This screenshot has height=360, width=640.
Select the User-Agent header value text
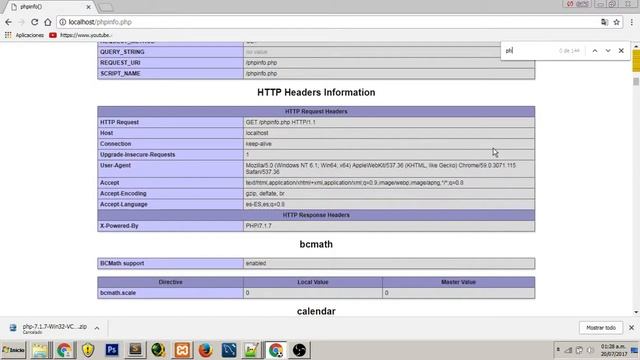click(x=380, y=169)
